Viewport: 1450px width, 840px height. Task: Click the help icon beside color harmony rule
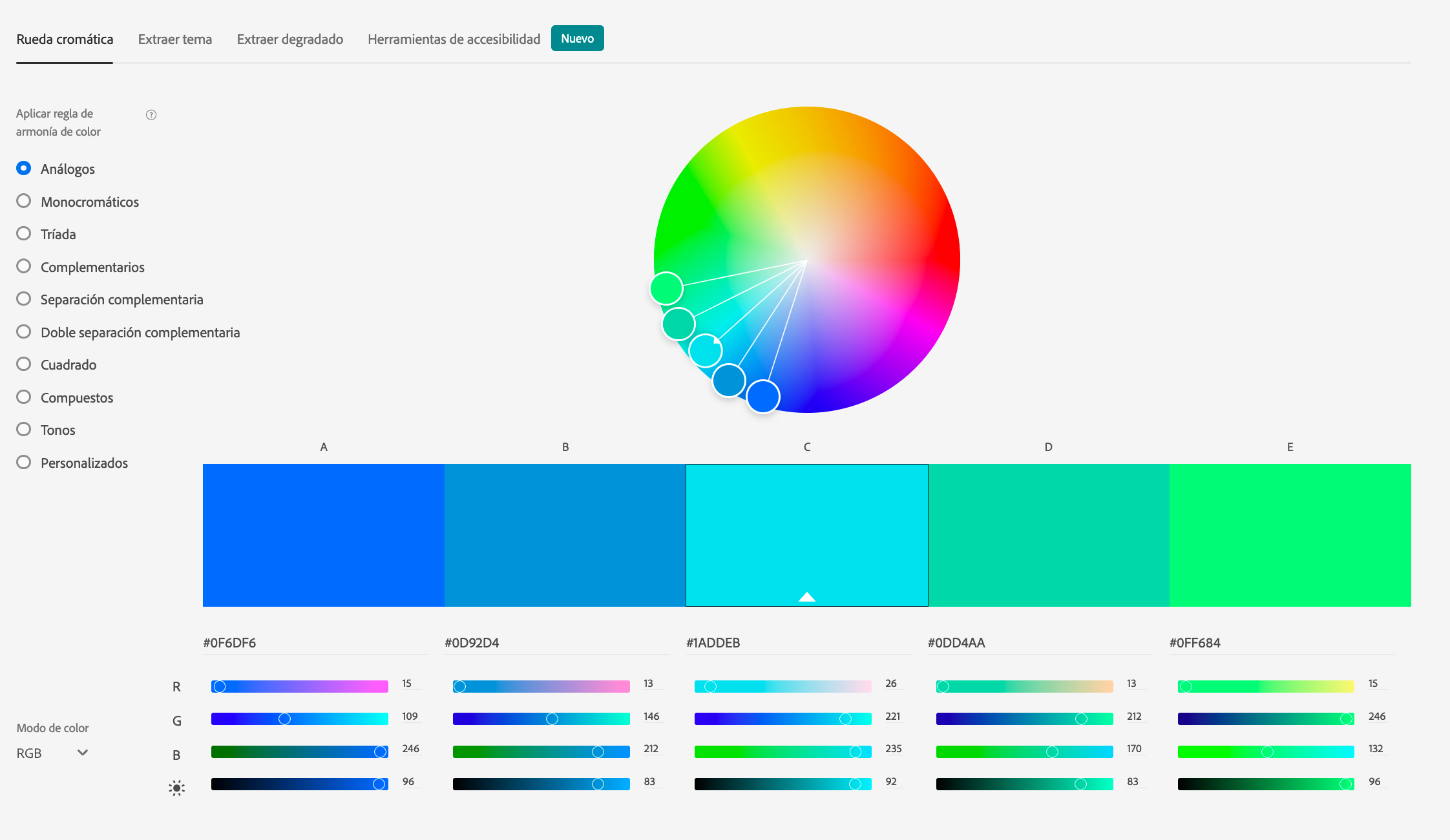coord(151,115)
